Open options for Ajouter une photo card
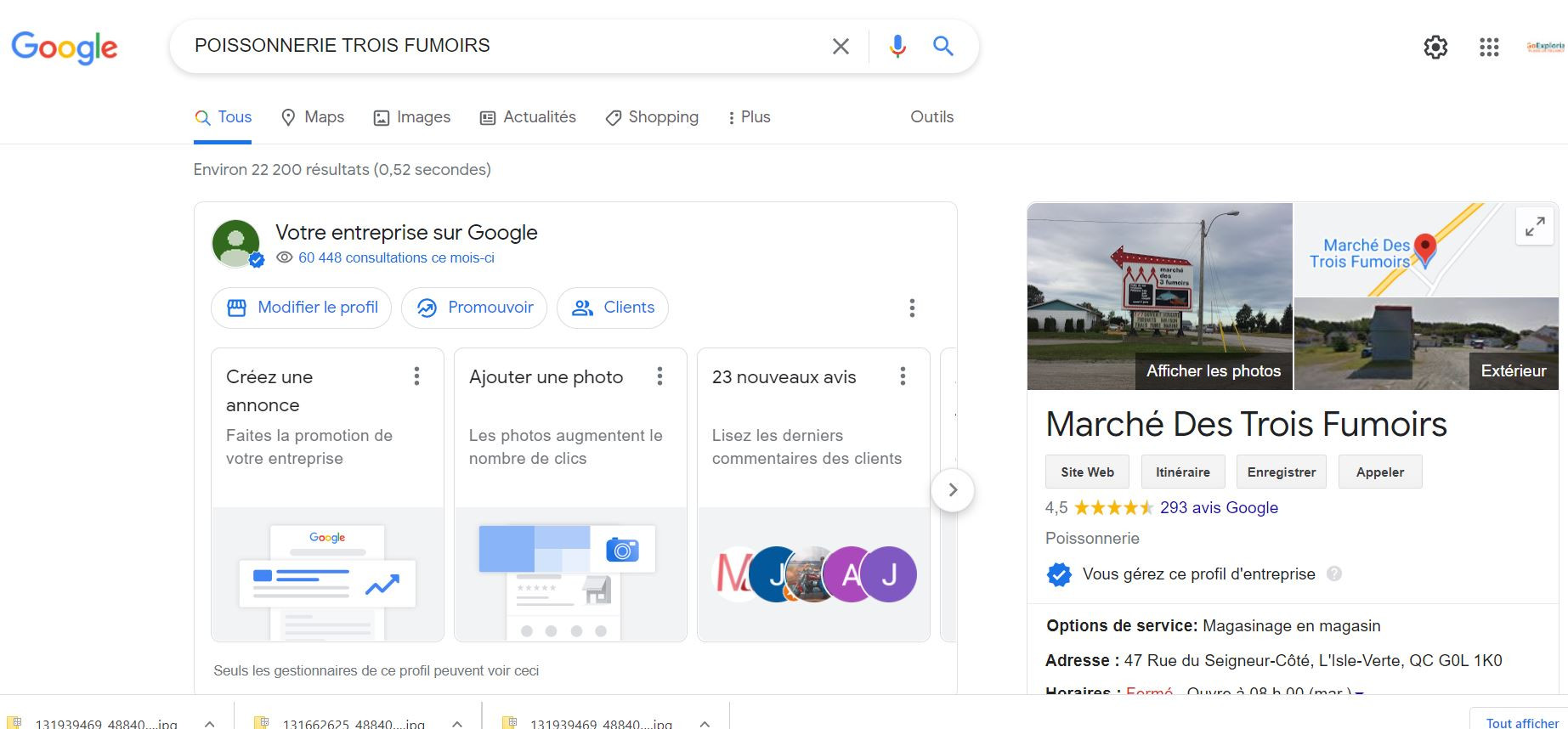The image size is (1568, 729). click(x=659, y=376)
